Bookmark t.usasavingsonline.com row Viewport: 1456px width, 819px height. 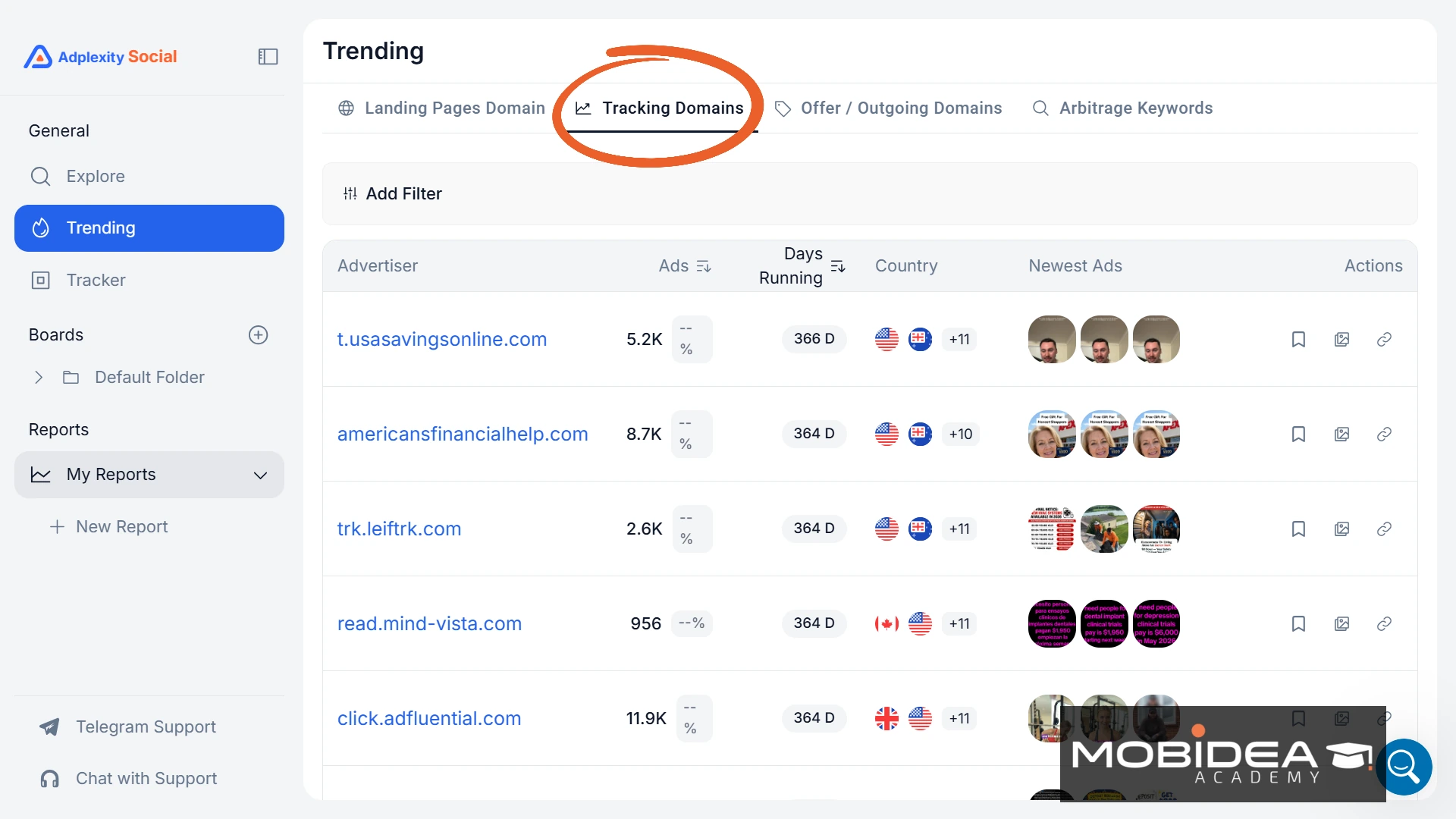[x=1298, y=339]
